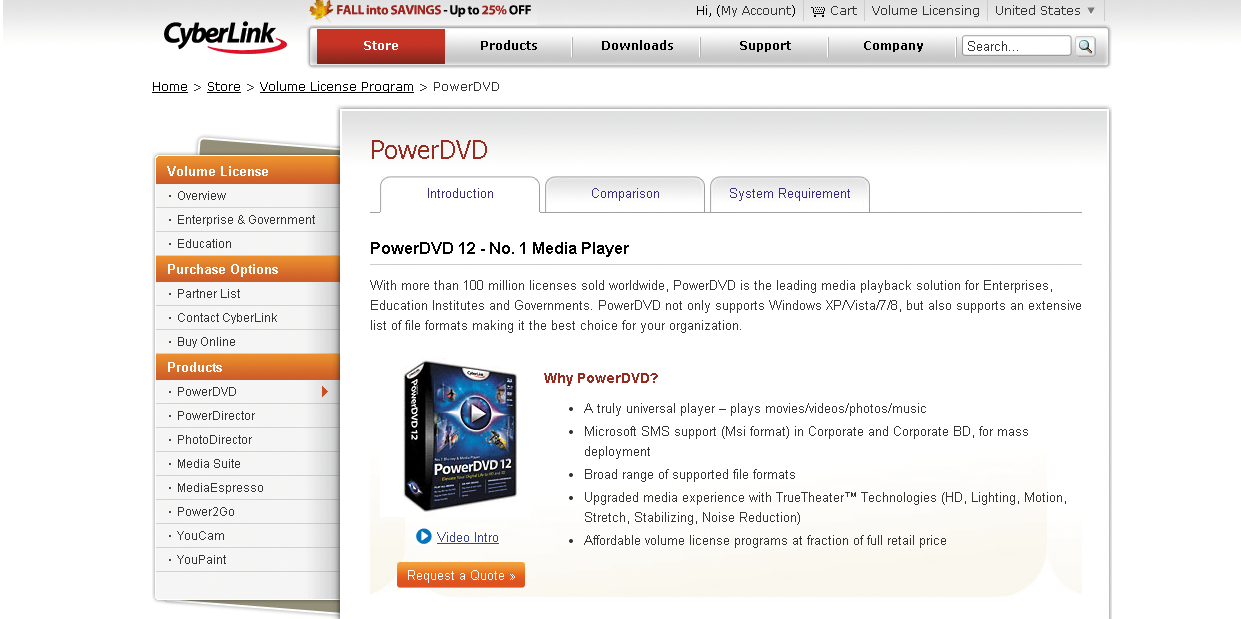1241x619 pixels.
Task: Click arrow beside PowerDVD in sidebar
Action: 325,392
